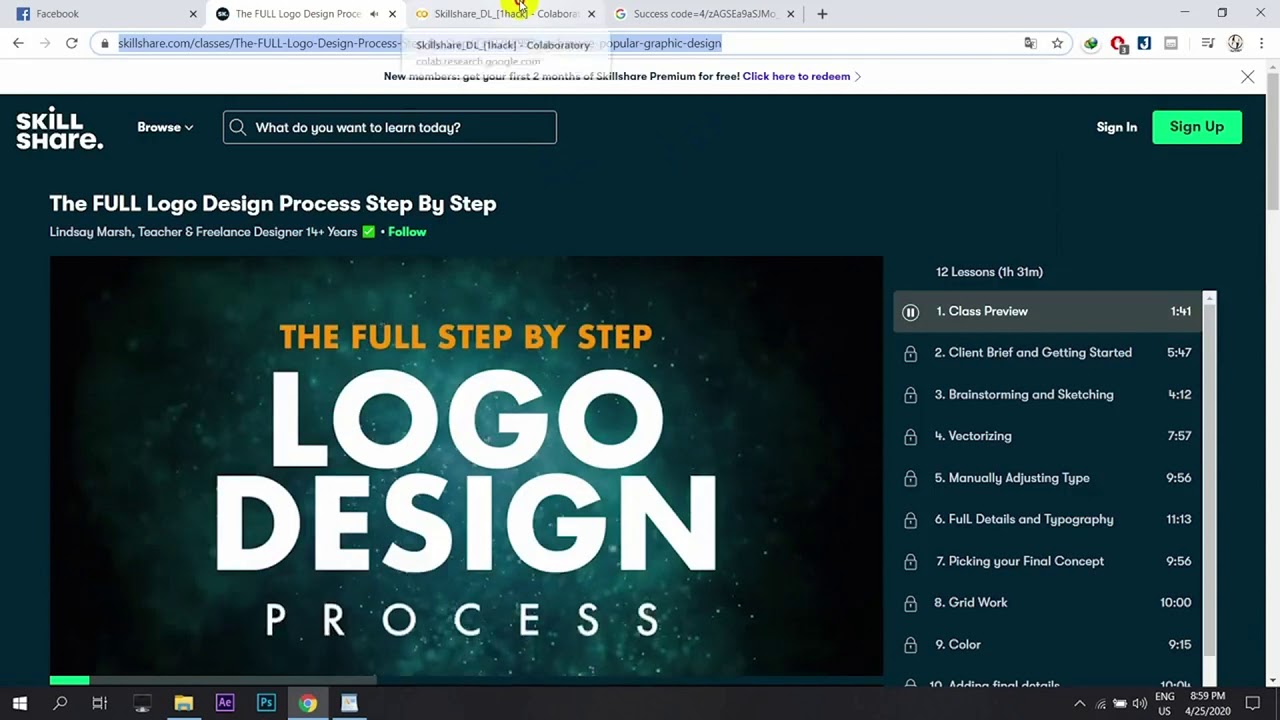This screenshot has width=1280, height=720.
Task: Click the Skillshare URL in address bar
Action: tap(420, 43)
